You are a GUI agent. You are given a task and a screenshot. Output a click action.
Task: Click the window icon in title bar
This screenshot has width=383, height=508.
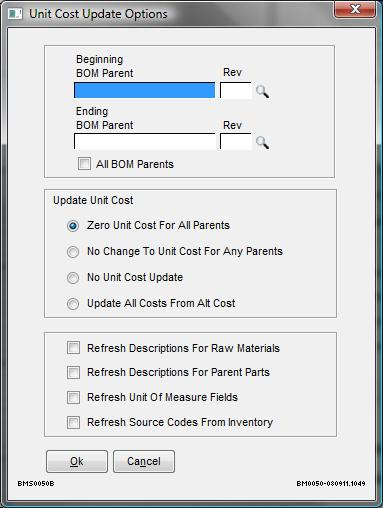click(x=15, y=14)
